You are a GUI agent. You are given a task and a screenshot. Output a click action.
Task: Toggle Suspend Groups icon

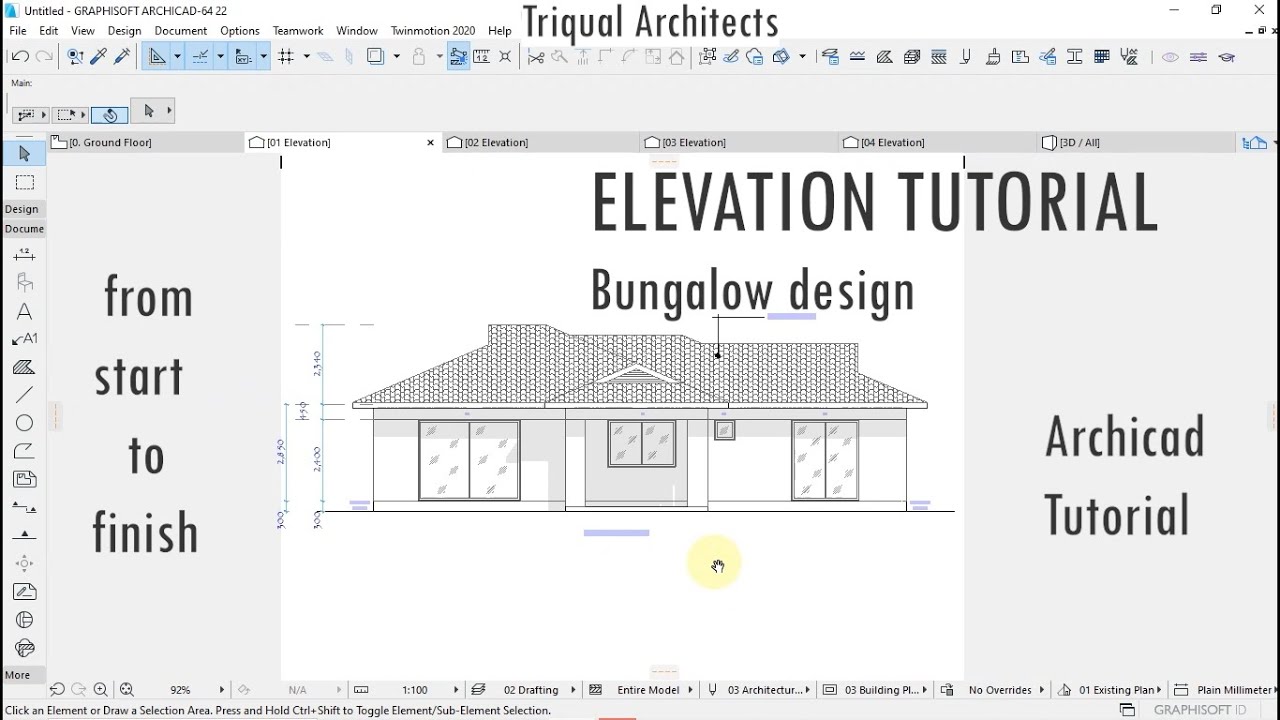click(419, 57)
